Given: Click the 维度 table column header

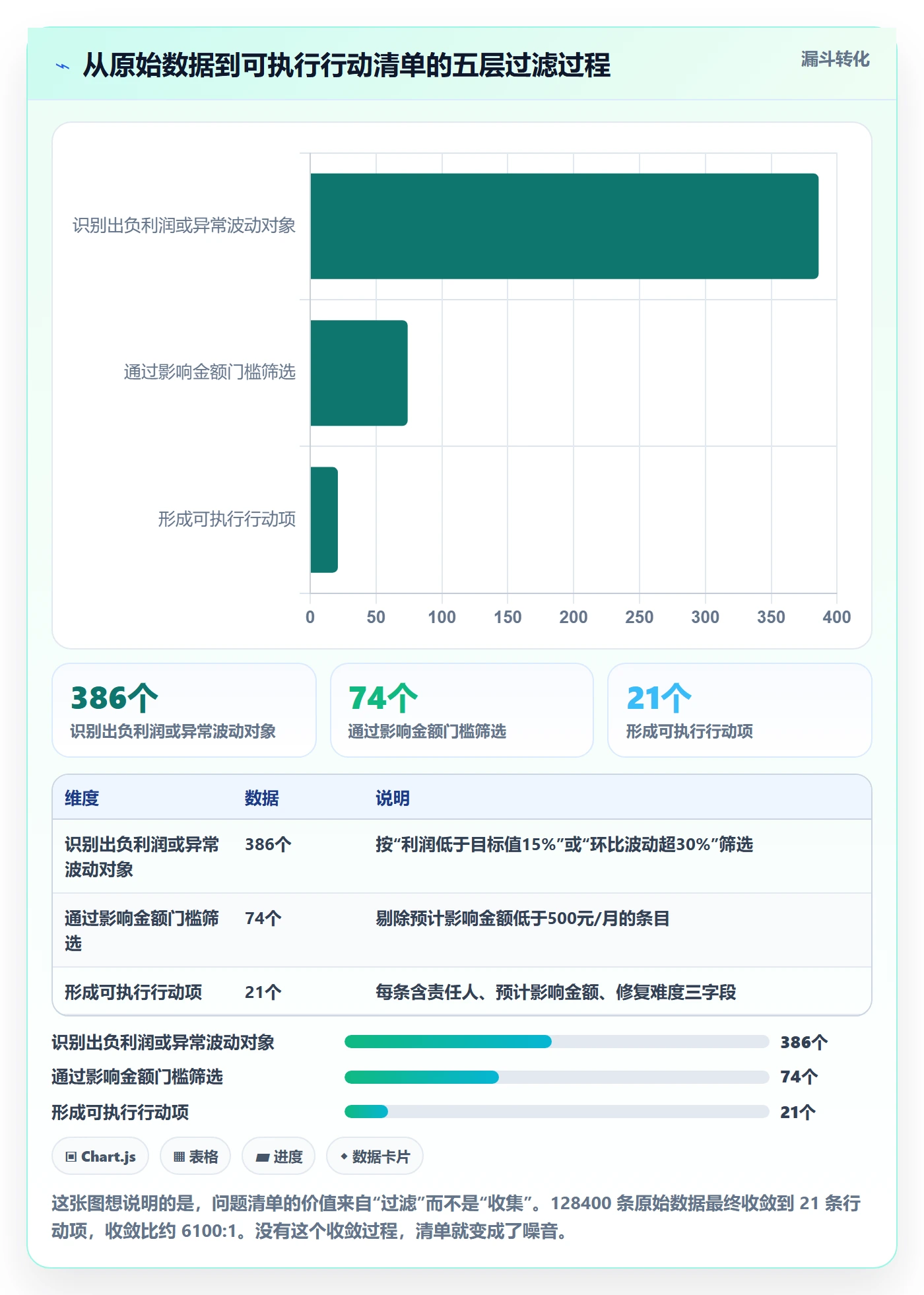Looking at the screenshot, I should pos(82,798).
